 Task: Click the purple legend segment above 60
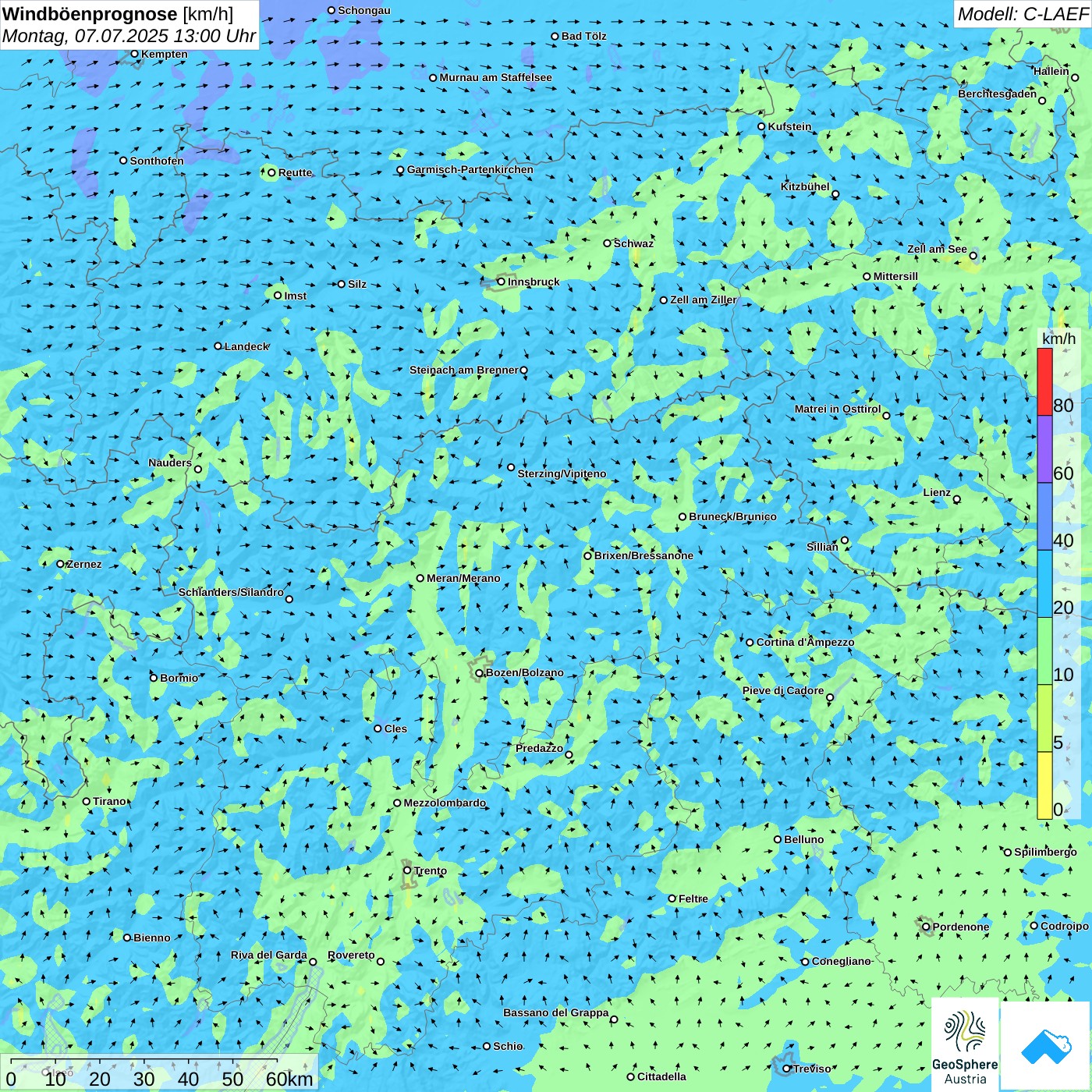click(x=1044, y=449)
